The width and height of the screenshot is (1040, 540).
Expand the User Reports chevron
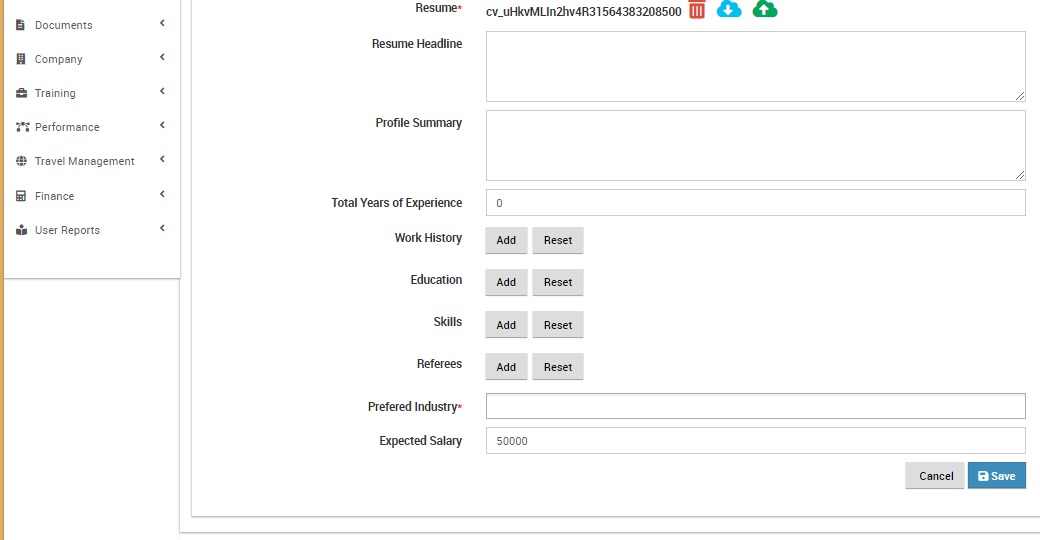pyautogui.click(x=162, y=228)
